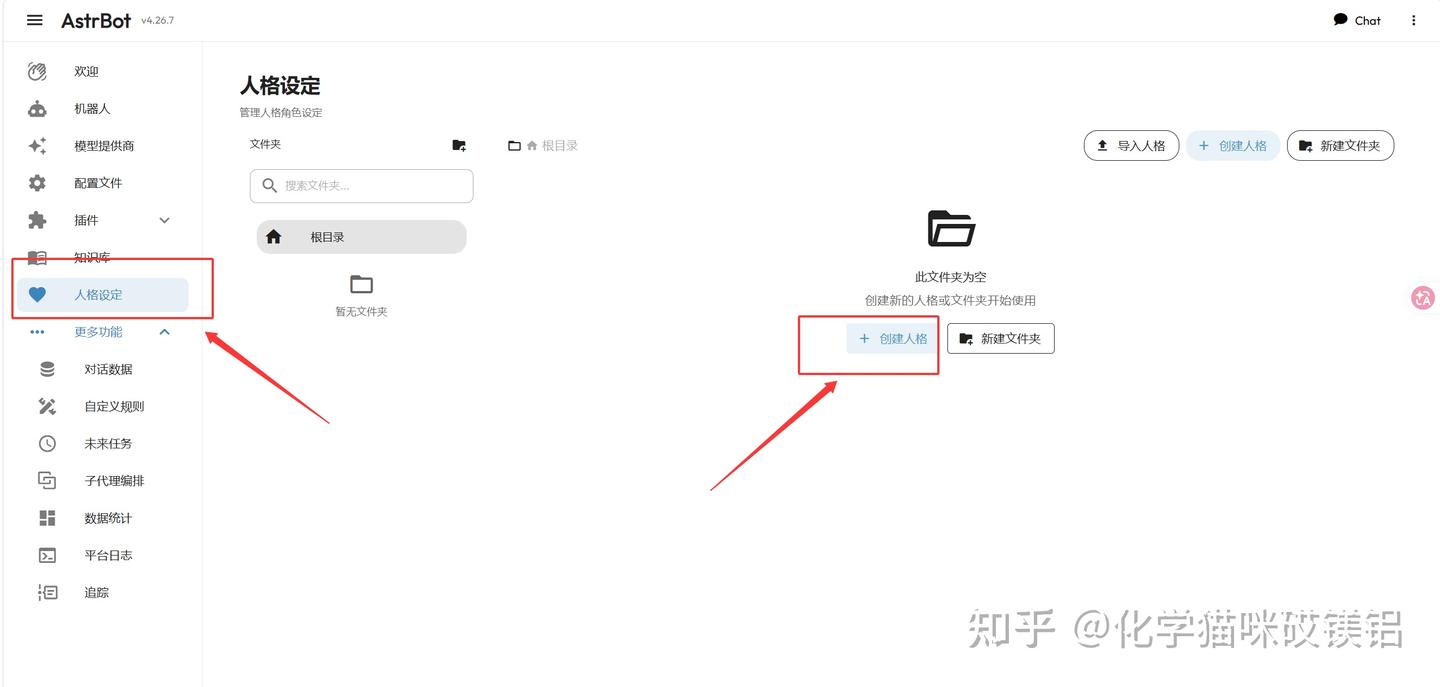This screenshot has height=687, width=1440.
Task: Click the wand icon for 自定义规则
Action: click(x=47, y=406)
